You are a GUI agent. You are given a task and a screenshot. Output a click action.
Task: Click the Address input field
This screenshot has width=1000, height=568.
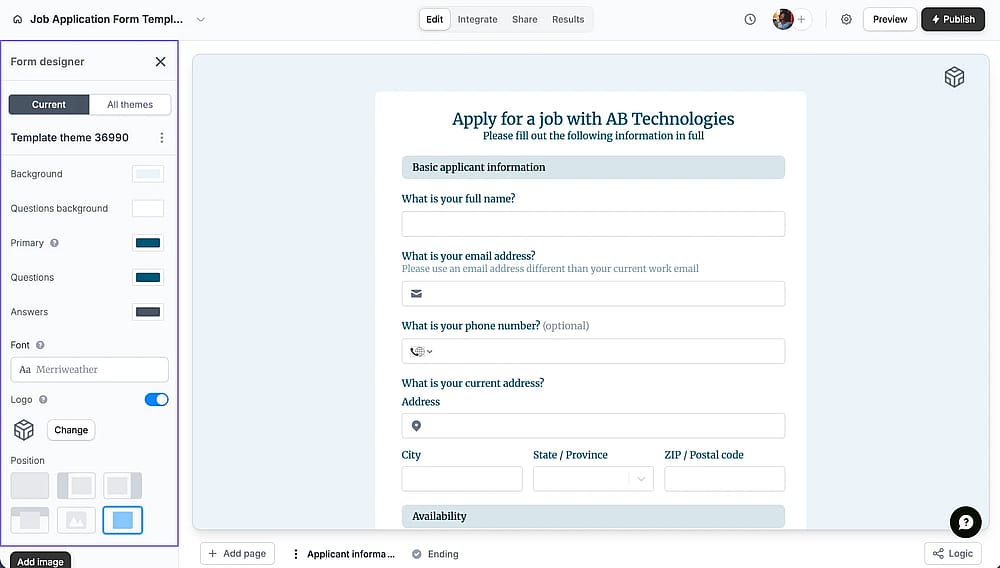(593, 426)
